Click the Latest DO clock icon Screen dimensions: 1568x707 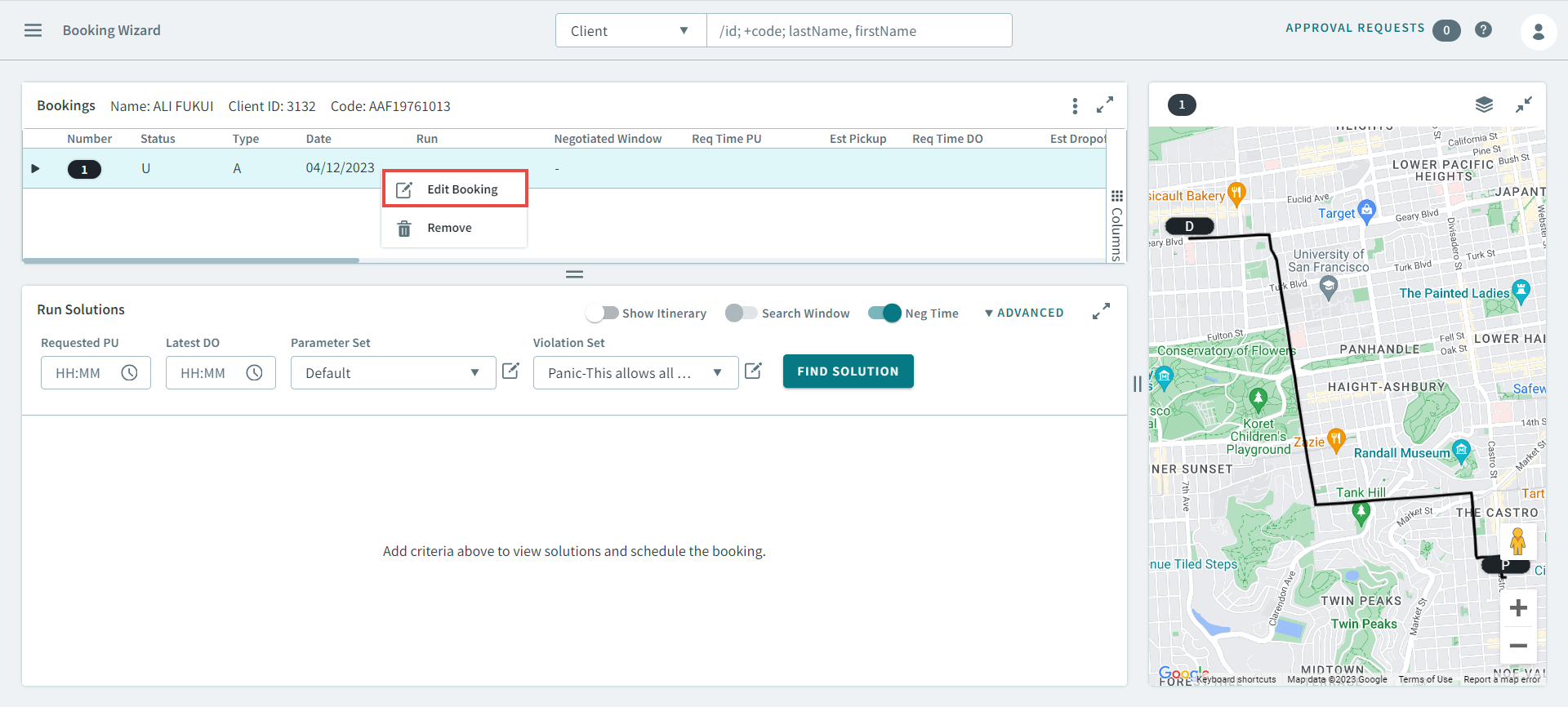coord(254,373)
